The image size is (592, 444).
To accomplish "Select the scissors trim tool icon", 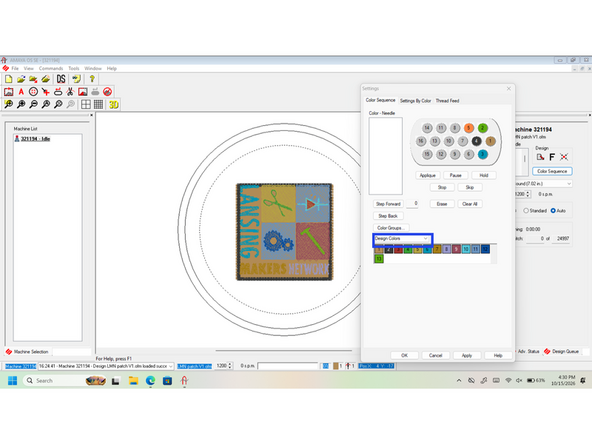I will tap(70, 92).
